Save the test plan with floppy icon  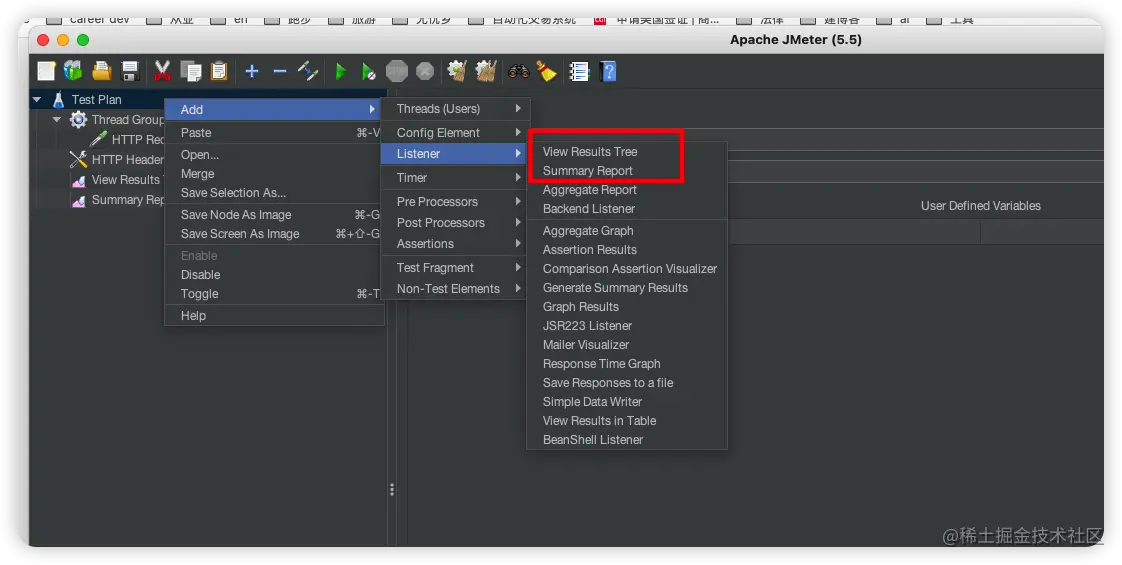[x=130, y=71]
